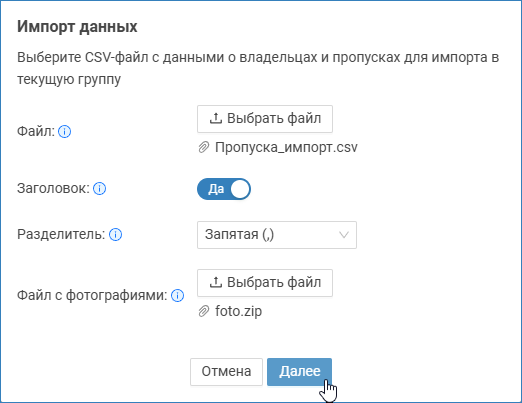Screen dimensions: 522x403
Task: Click the attached archive name foto.zip
Action: coord(238,311)
